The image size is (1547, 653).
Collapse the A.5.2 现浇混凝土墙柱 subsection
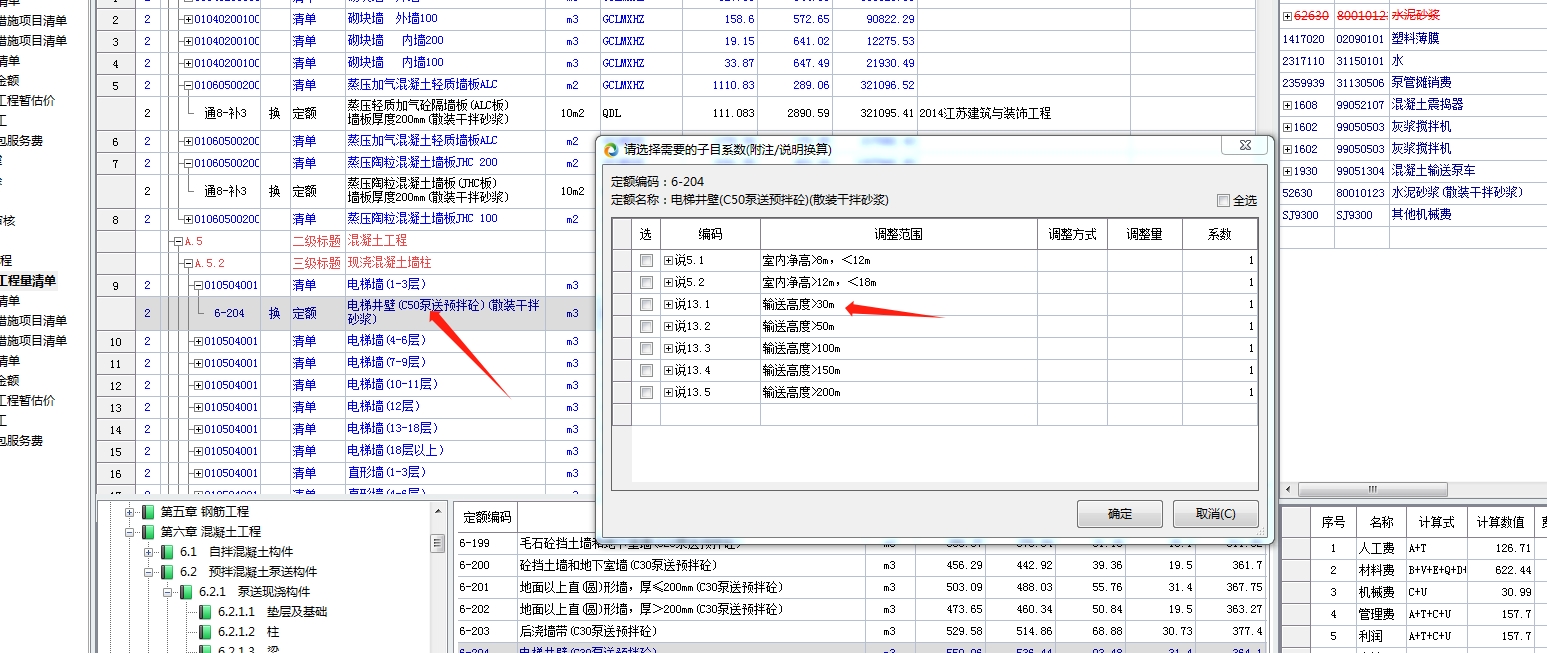tap(188, 263)
